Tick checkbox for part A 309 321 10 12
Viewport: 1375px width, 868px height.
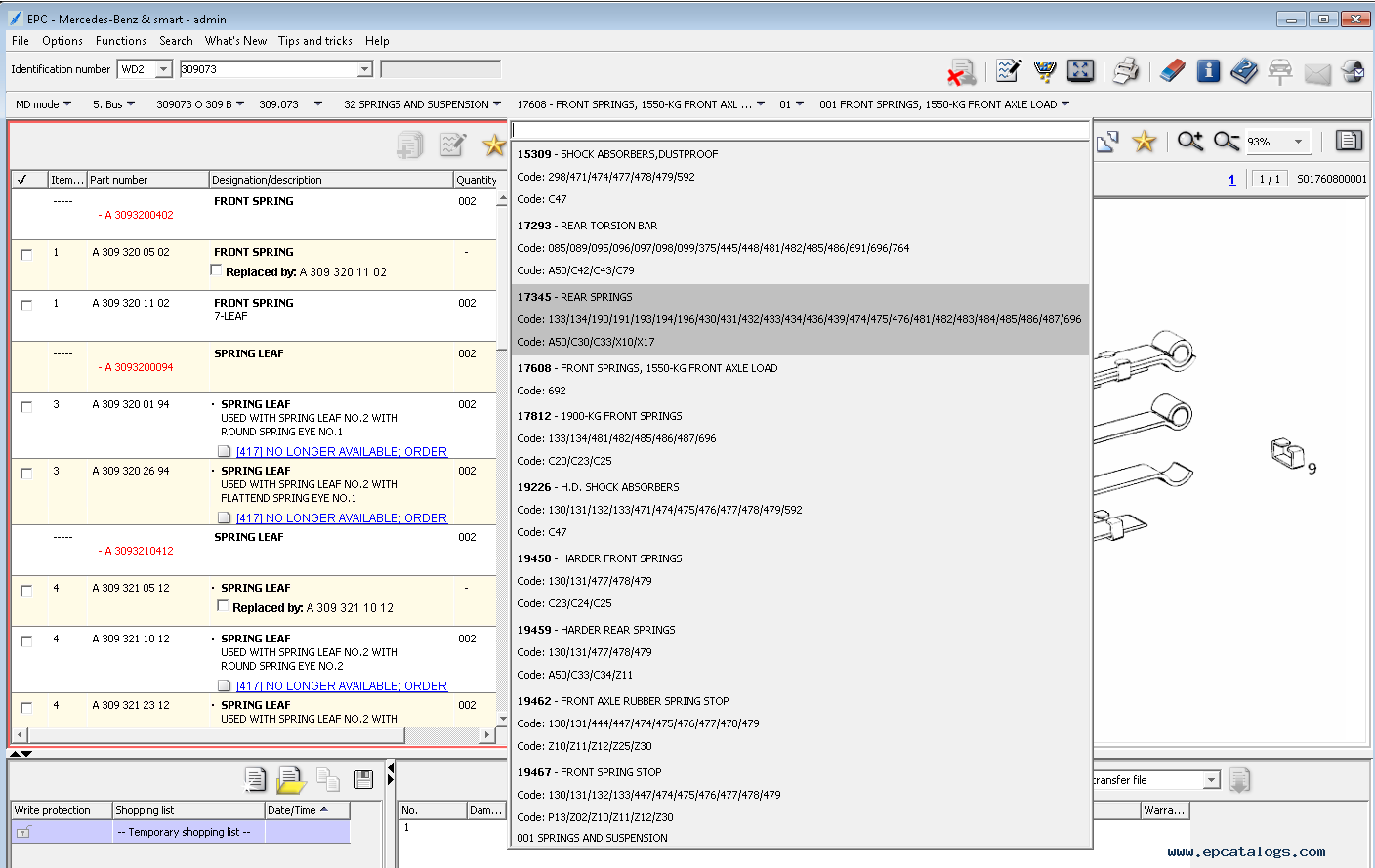pyautogui.click(x=26, y=641)
